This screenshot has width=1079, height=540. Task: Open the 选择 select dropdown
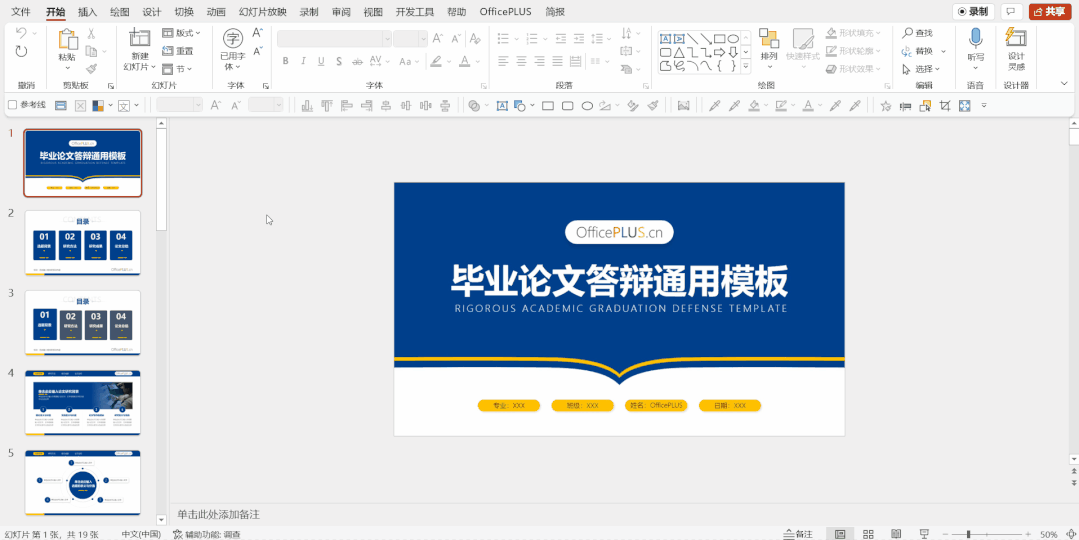coord(921,69)
